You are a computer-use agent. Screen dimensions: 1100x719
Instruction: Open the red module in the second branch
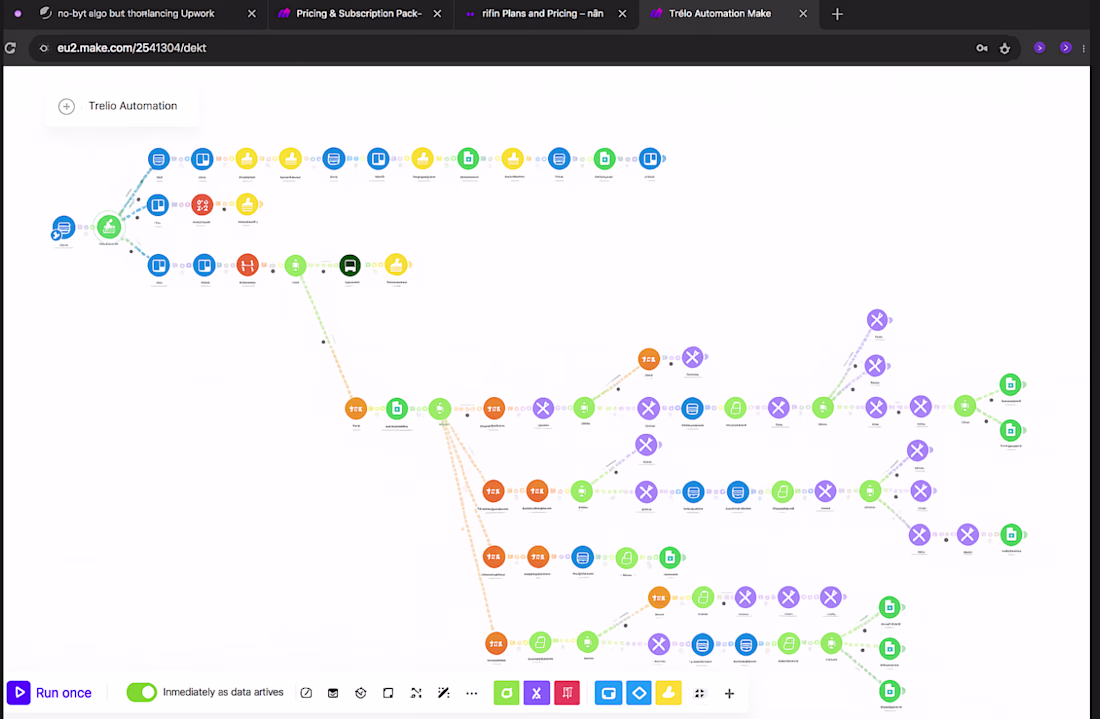(x=202, y=205)
